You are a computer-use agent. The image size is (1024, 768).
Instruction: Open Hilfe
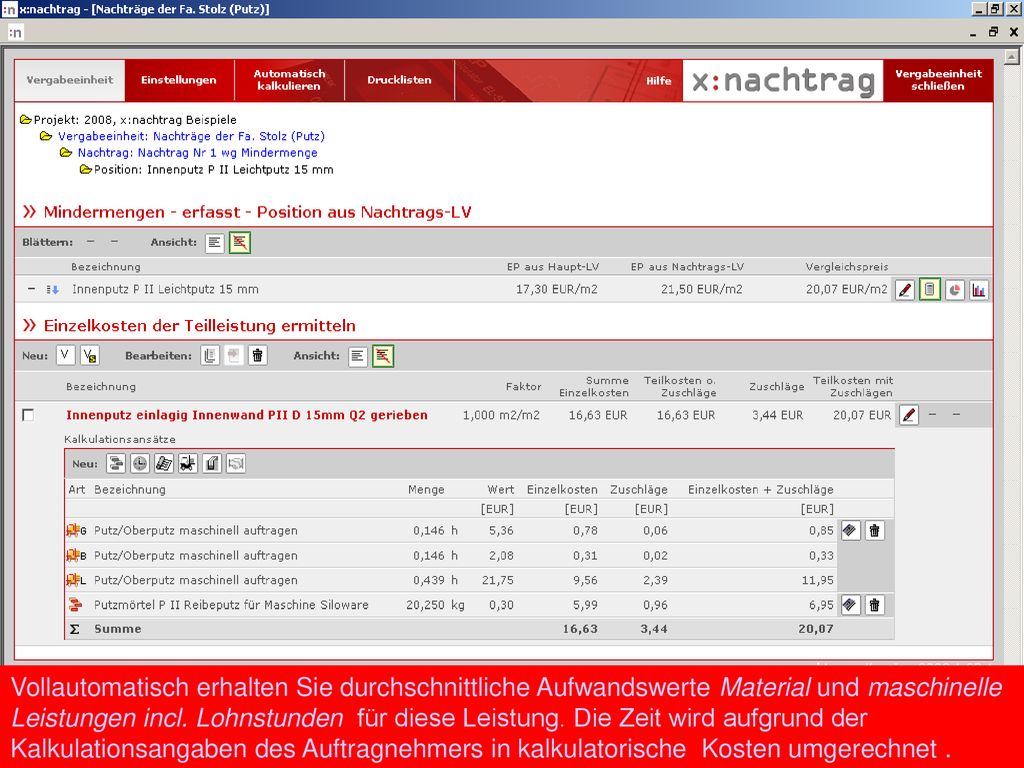pyautogui.click(x=658, y=80)
